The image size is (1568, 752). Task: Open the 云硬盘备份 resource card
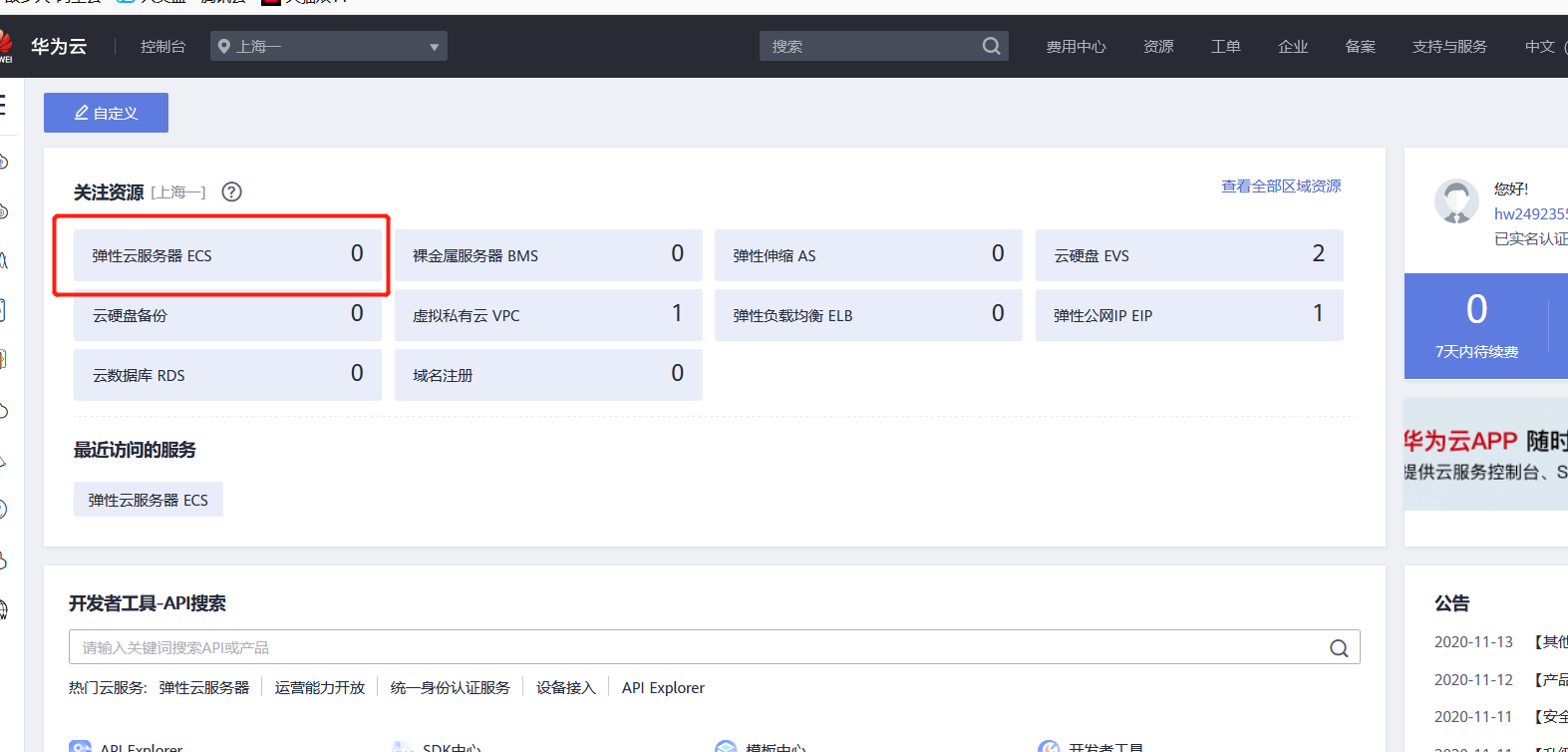pyautogui.click(x=227, y=315)
